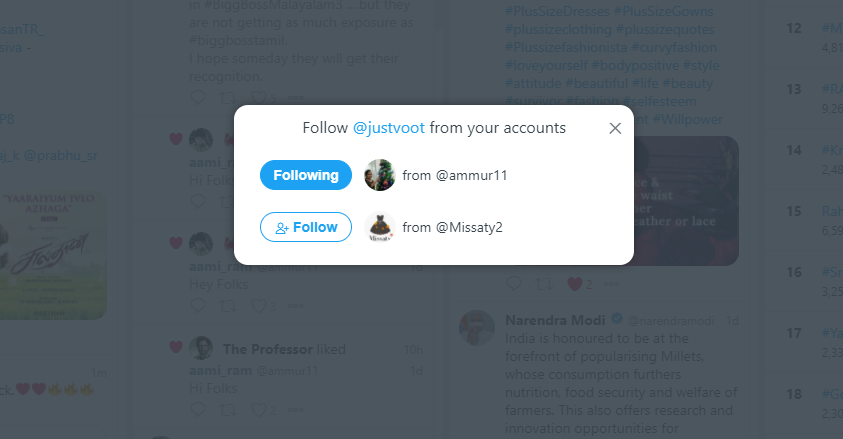Viewport: 843px width, 439px height.
Task: Click the @Missaty2 account avatar
Action: click(x=380, y=227)
